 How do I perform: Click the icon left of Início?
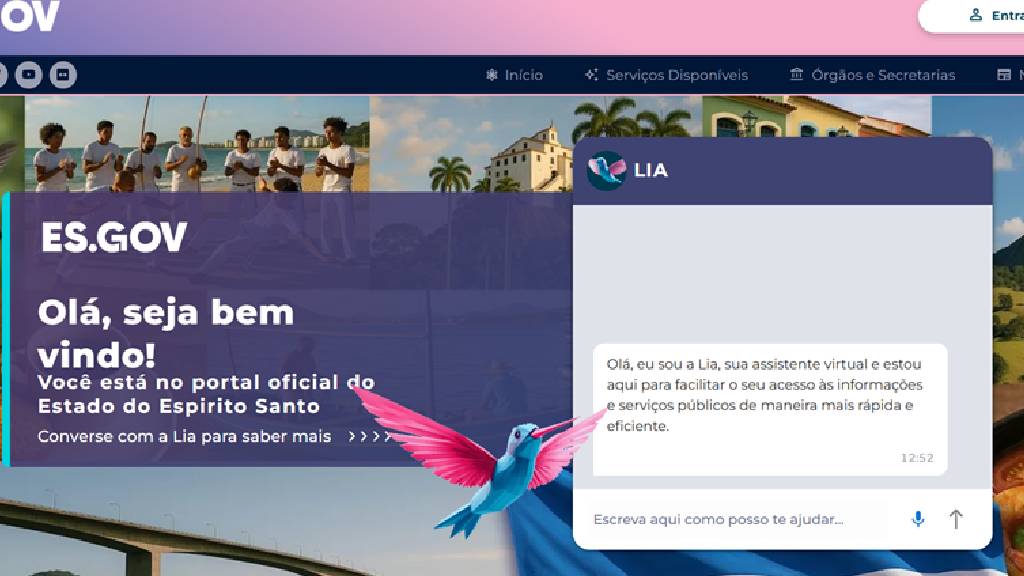492,75
